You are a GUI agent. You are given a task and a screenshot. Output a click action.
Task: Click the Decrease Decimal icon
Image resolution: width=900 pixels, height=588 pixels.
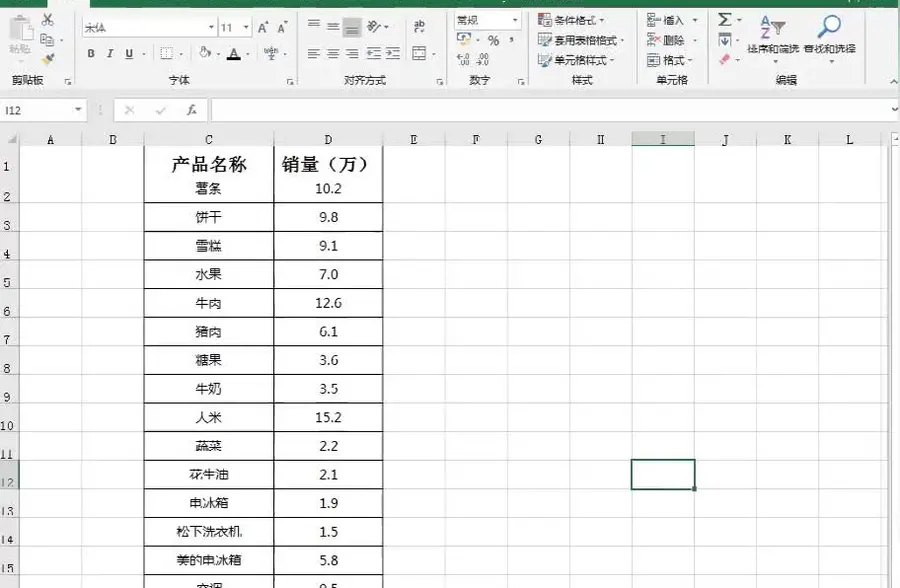click(x=483, y=59)
